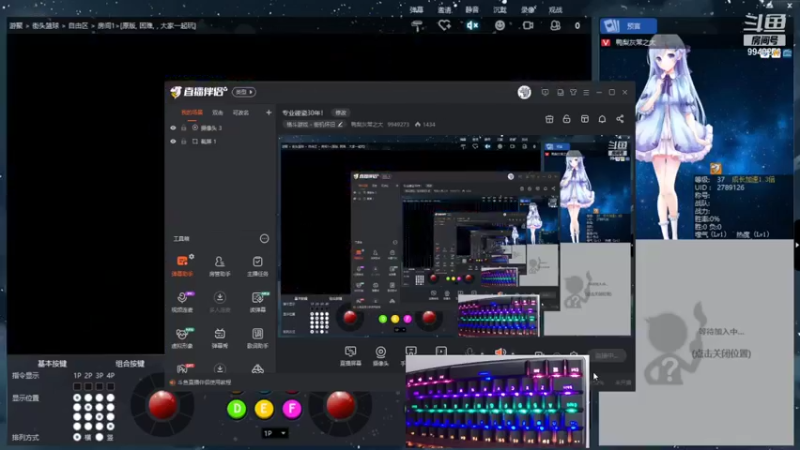Click the 弹幕 menu in the game top bar
Image resolution: width=800 pixels, height=450 pixels.
point(416,10)
